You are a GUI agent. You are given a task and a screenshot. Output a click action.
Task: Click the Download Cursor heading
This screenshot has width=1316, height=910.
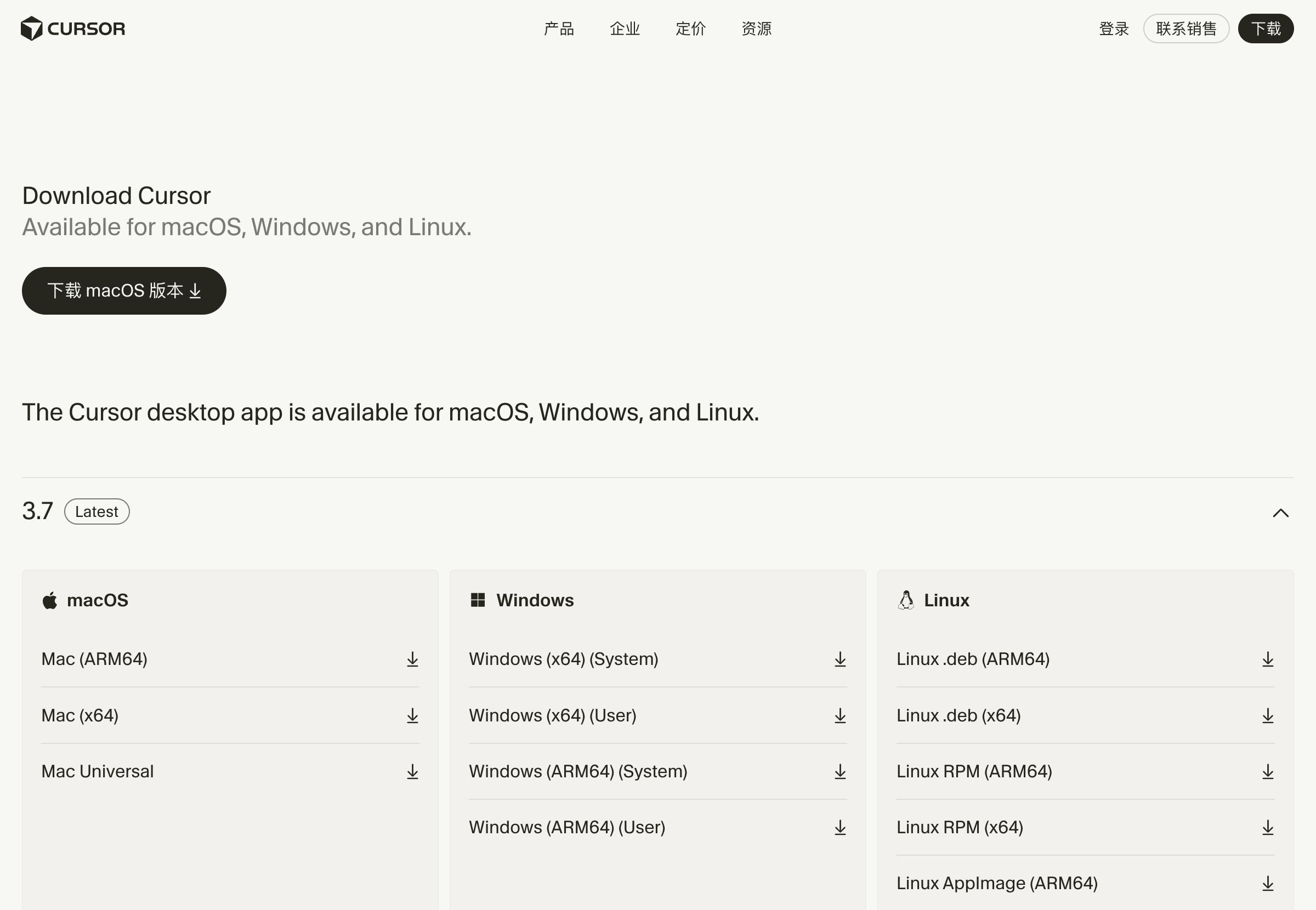(x=116, y=196)
